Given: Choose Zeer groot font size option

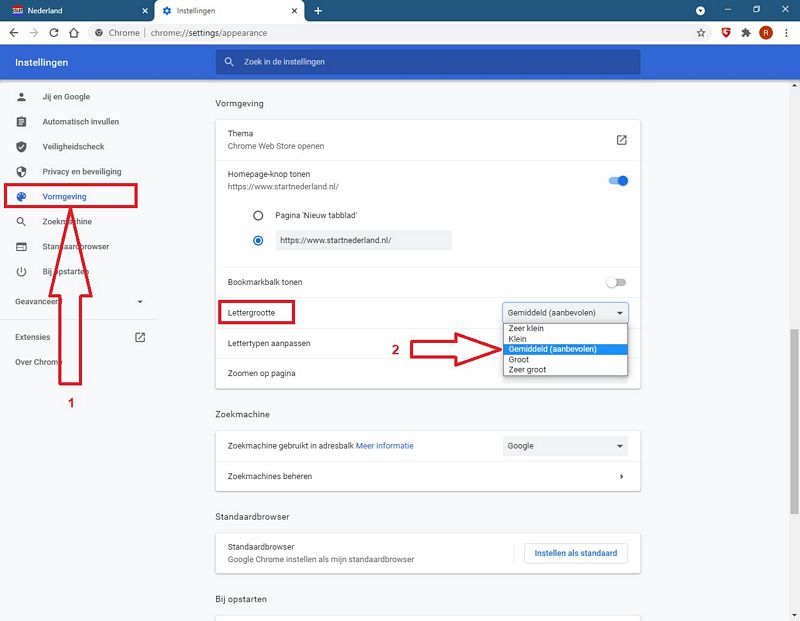Looking at the screenshot, I should coord(565,369).
